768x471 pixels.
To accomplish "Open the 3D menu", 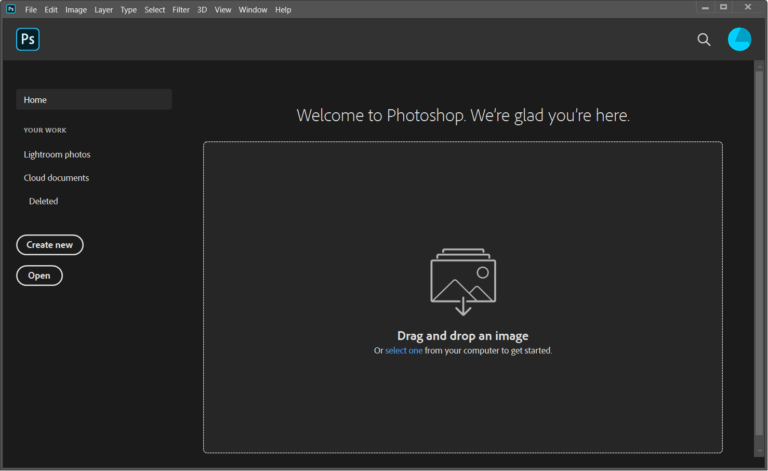I will pos(202,10).
